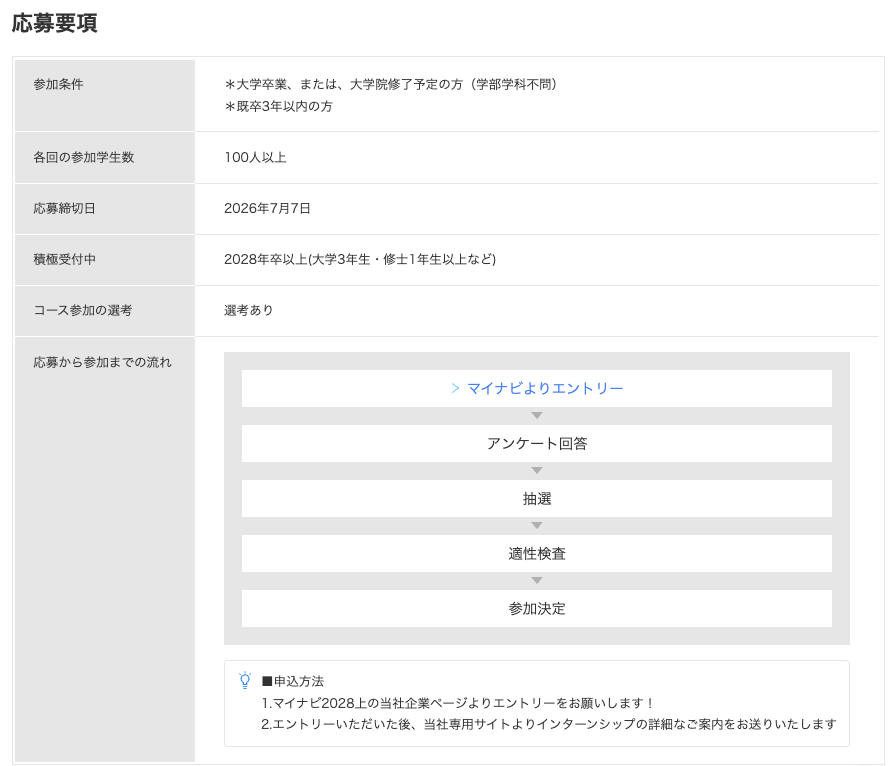Click the 積極受付中 label
895x766 pixels.
click(64, 260)
